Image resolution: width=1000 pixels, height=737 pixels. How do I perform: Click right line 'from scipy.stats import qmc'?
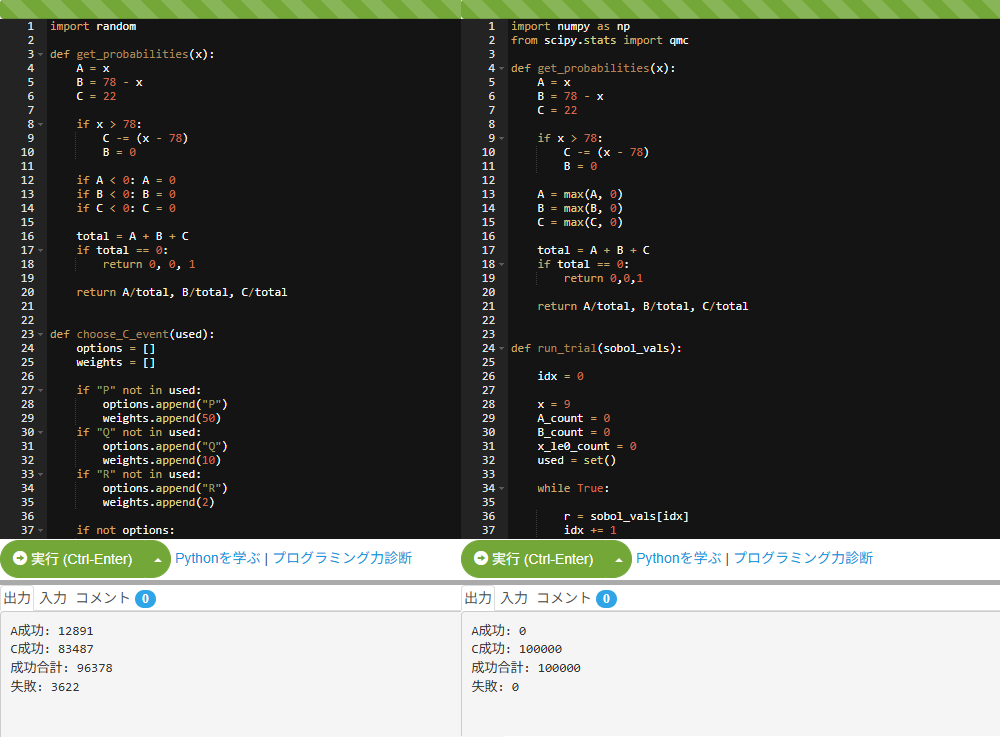[599, 40]
